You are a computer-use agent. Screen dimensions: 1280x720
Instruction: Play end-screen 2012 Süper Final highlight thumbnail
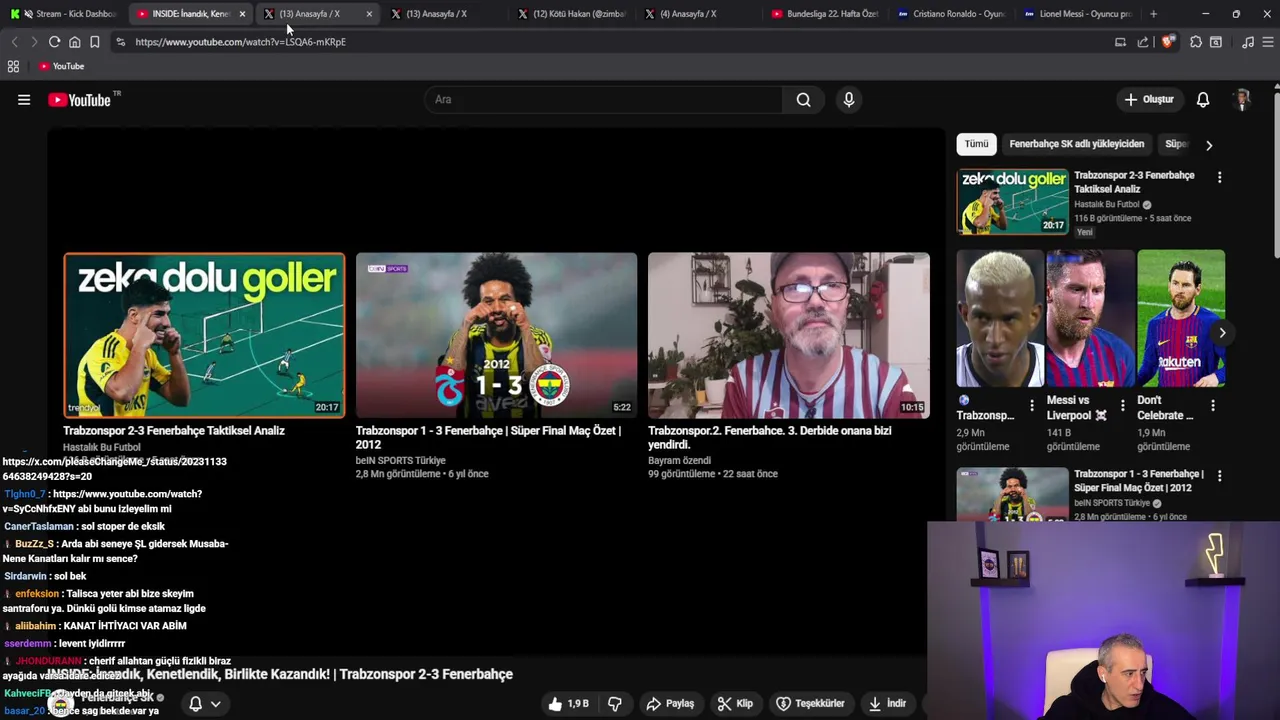496,335
